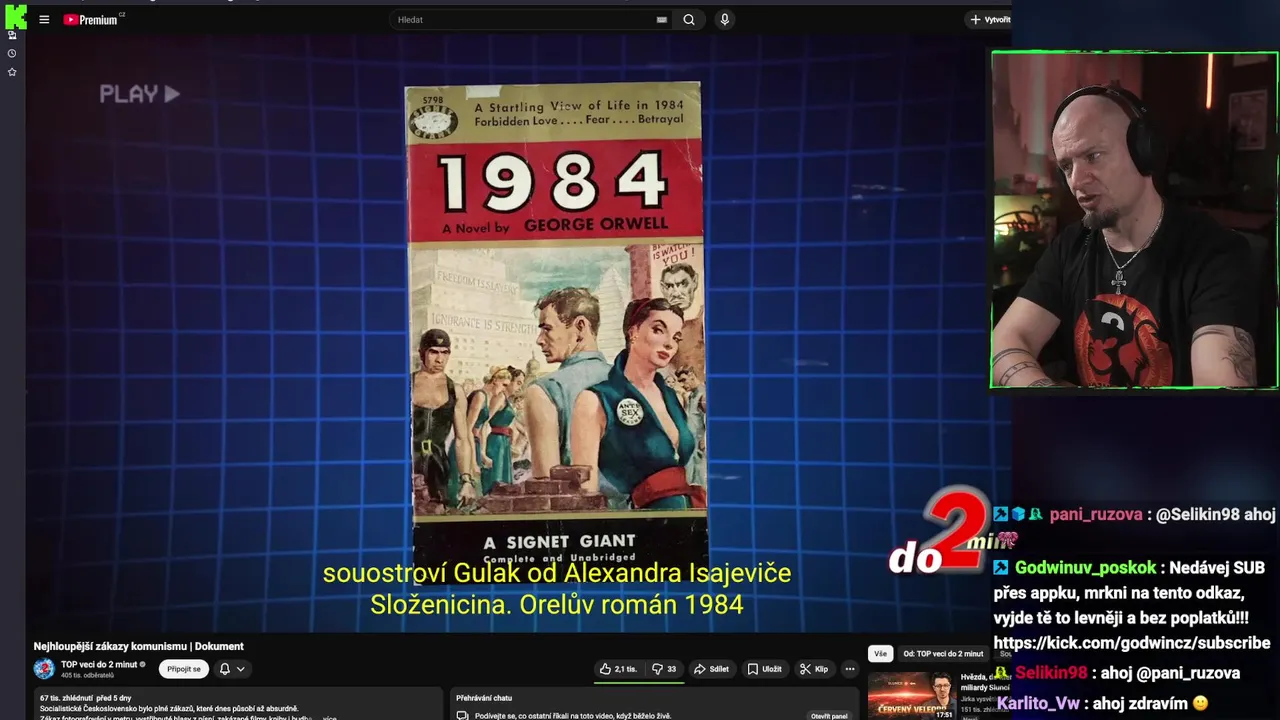Viewport: 1280px width, 720px height.
Task: Open the on-screen keyboard in search box
Action: [x=661, y=19]
